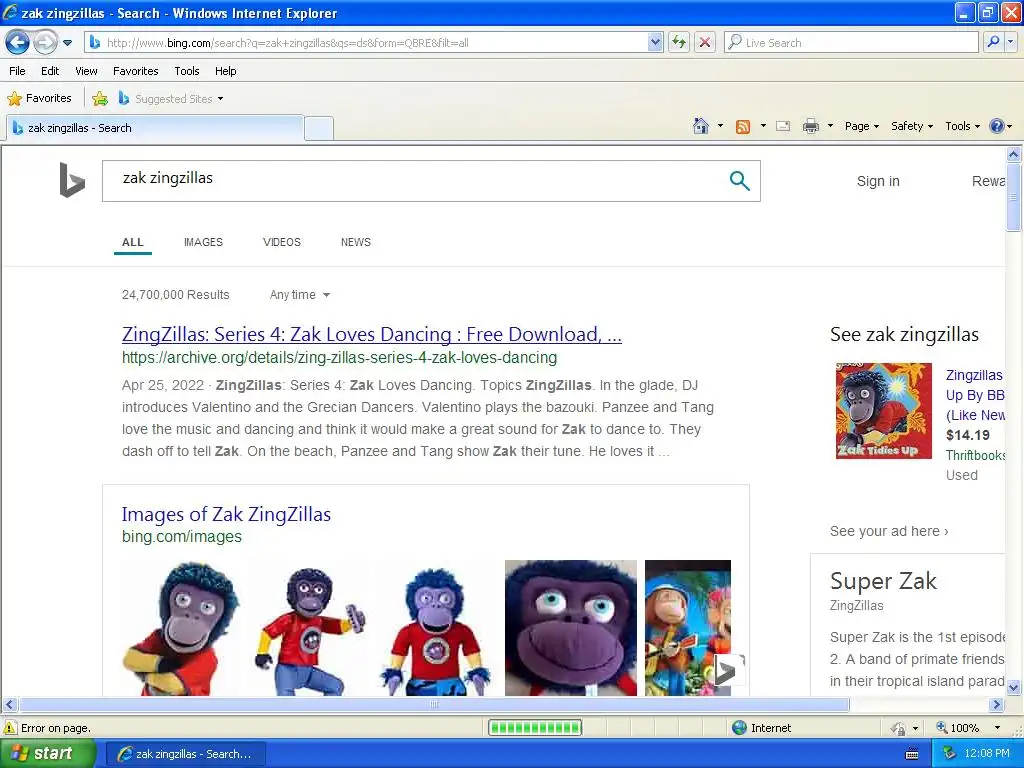Click Add to Favorites Bar icon
The image size is (1024, 768).
coord(100,99)
